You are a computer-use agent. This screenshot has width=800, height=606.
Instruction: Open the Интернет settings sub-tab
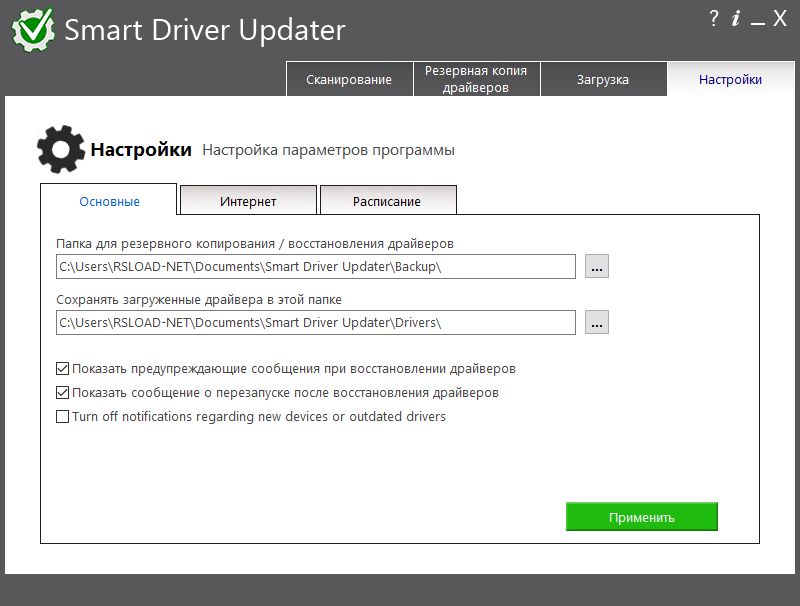coord(248,201)
